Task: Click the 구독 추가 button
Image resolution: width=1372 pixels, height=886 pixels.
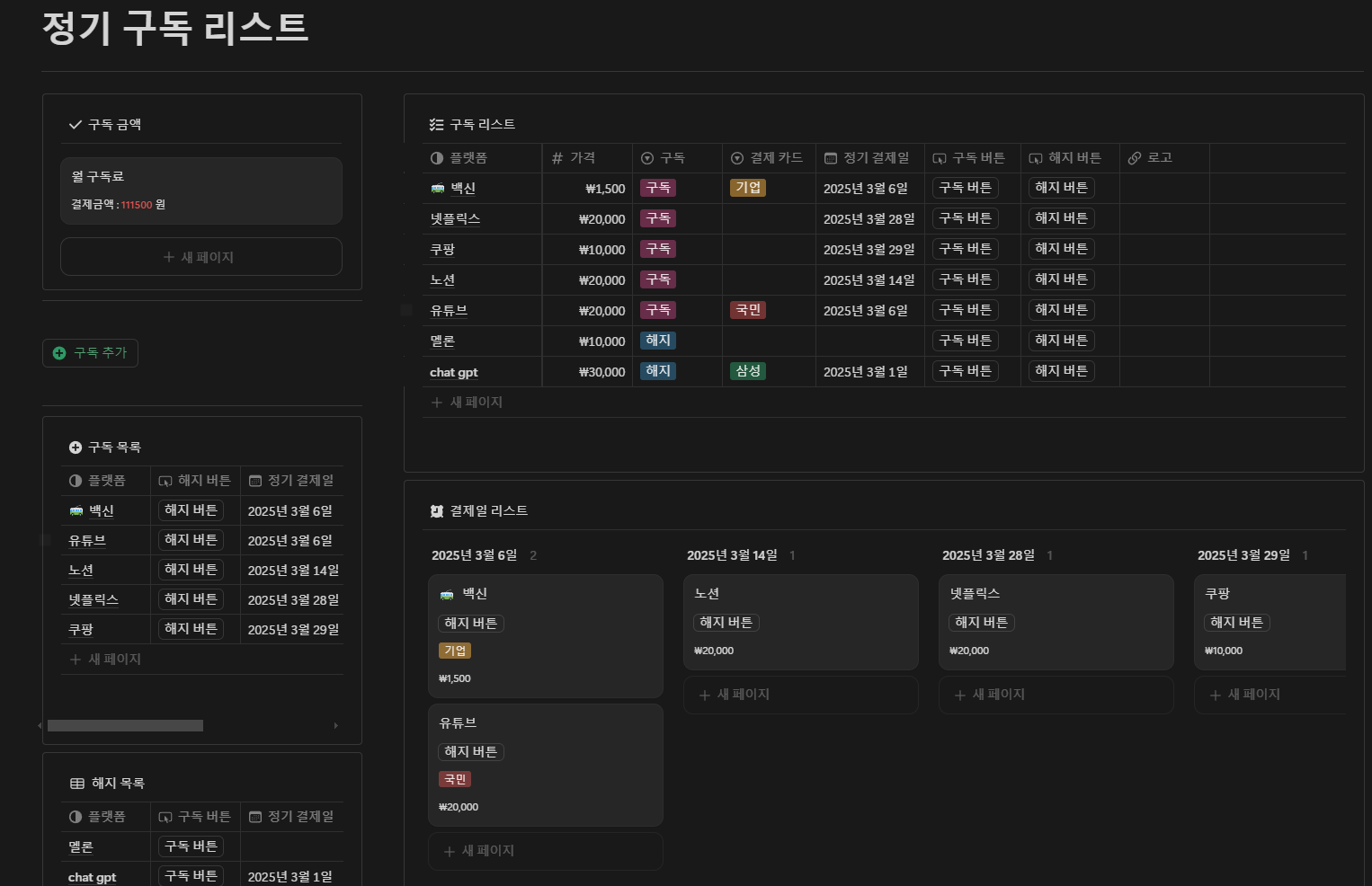Action: pyautogui.click(x=90, y=353)
